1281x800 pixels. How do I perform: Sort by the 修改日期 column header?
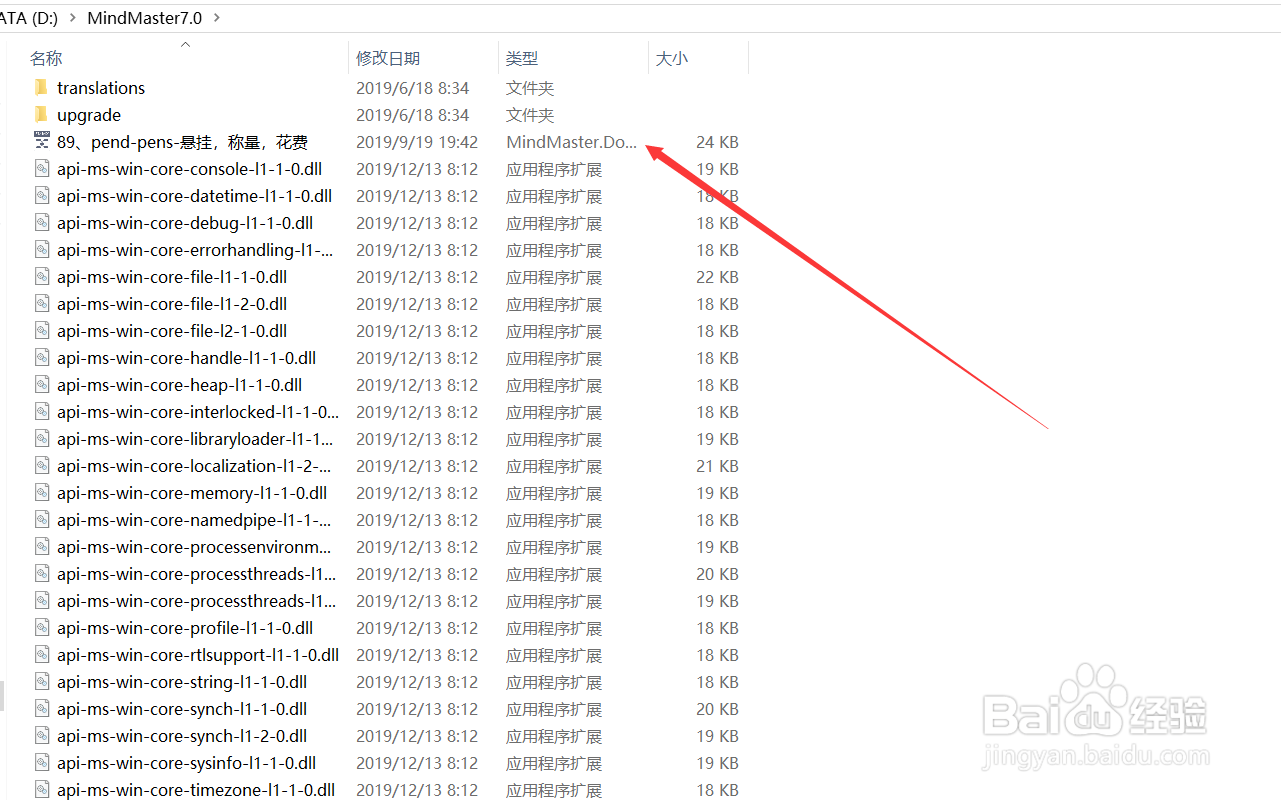click(388, 59)
